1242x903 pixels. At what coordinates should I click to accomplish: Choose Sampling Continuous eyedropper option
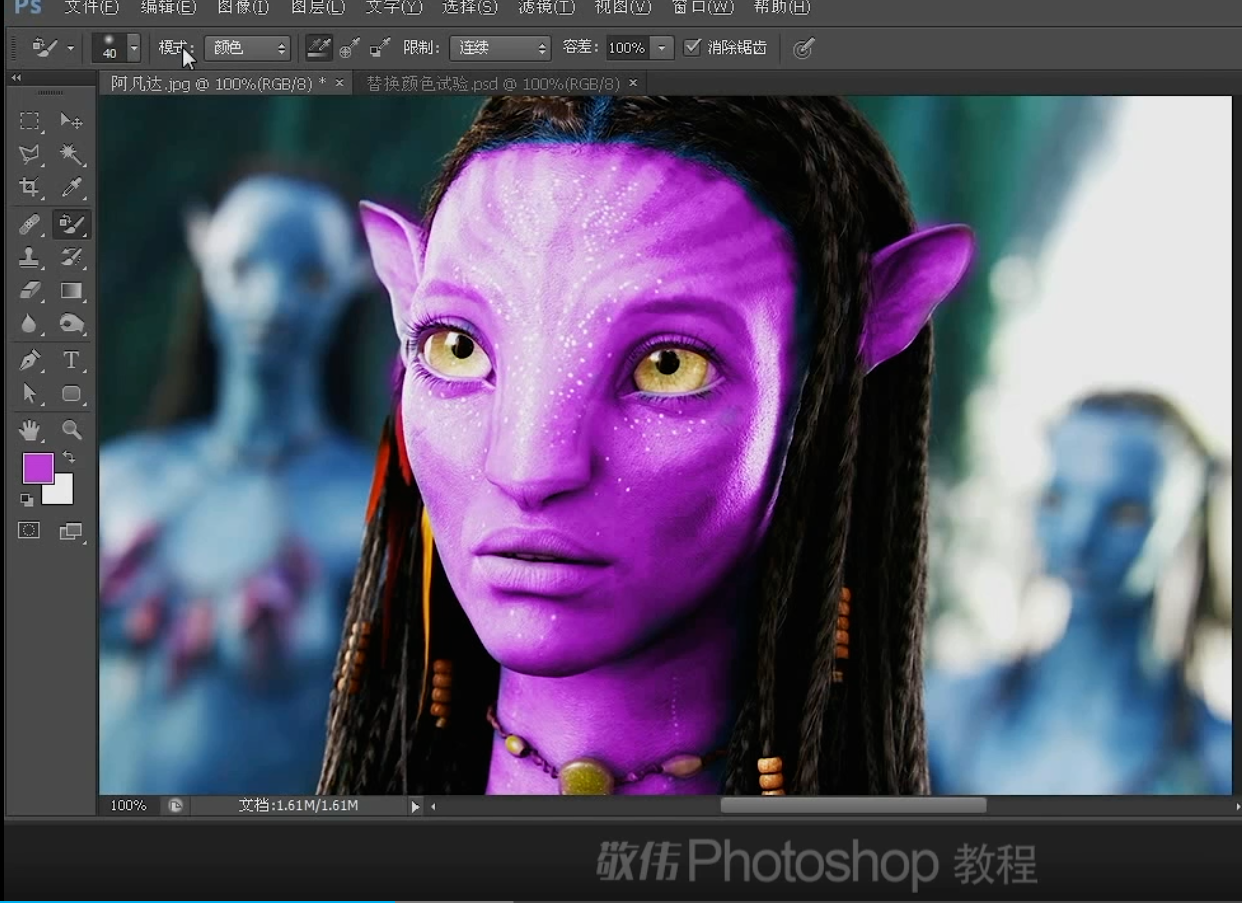point(319,47)
